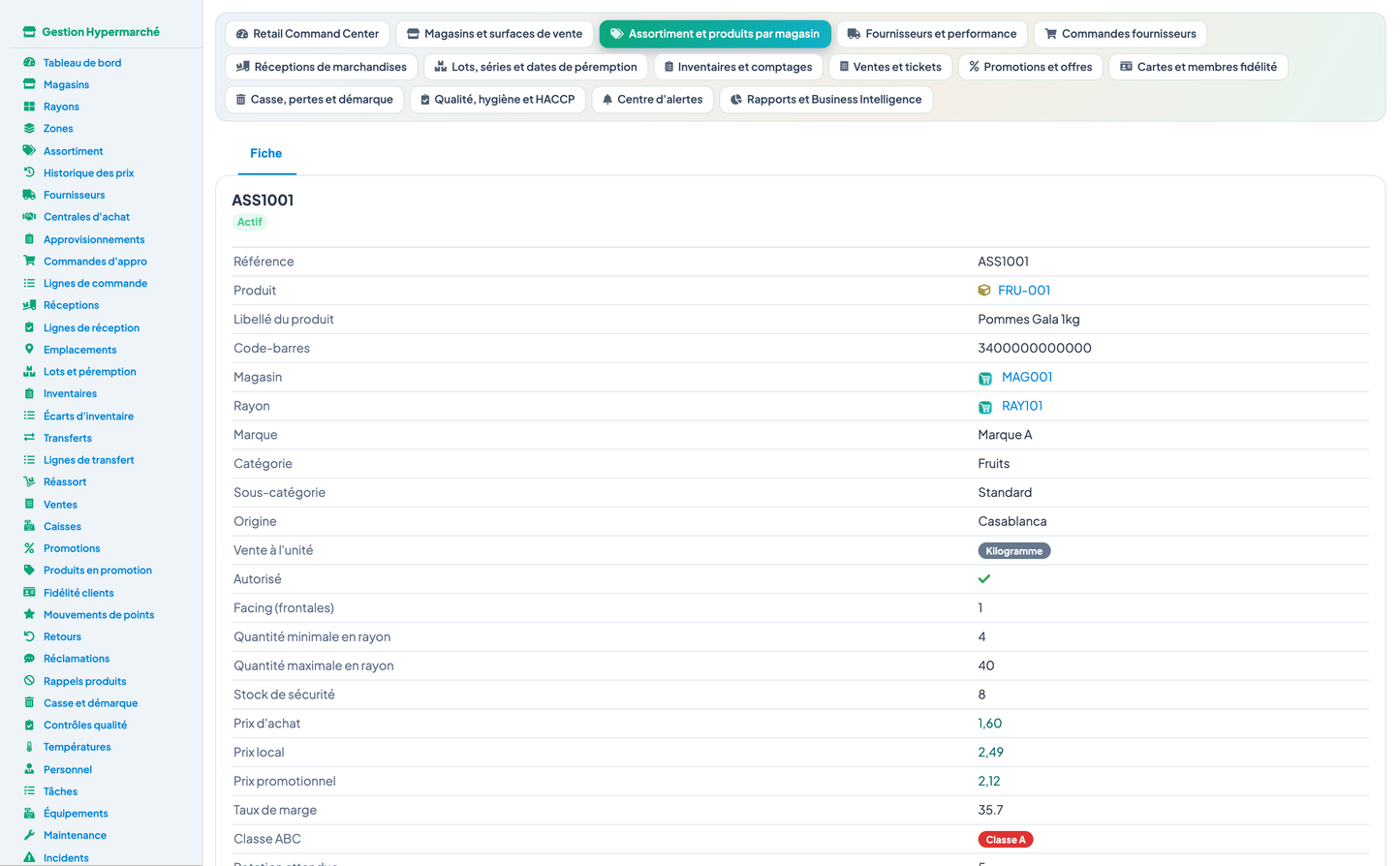1400x866 pixels.
Task: Click the Centrales d'achat handshake icon
Action: (x=29, y=217)
